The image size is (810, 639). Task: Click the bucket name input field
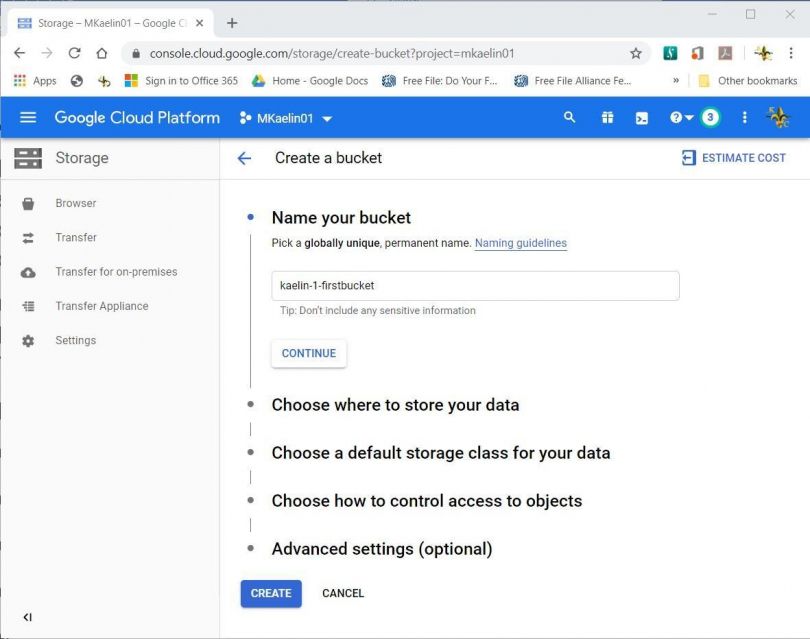(x=475, y=285)
